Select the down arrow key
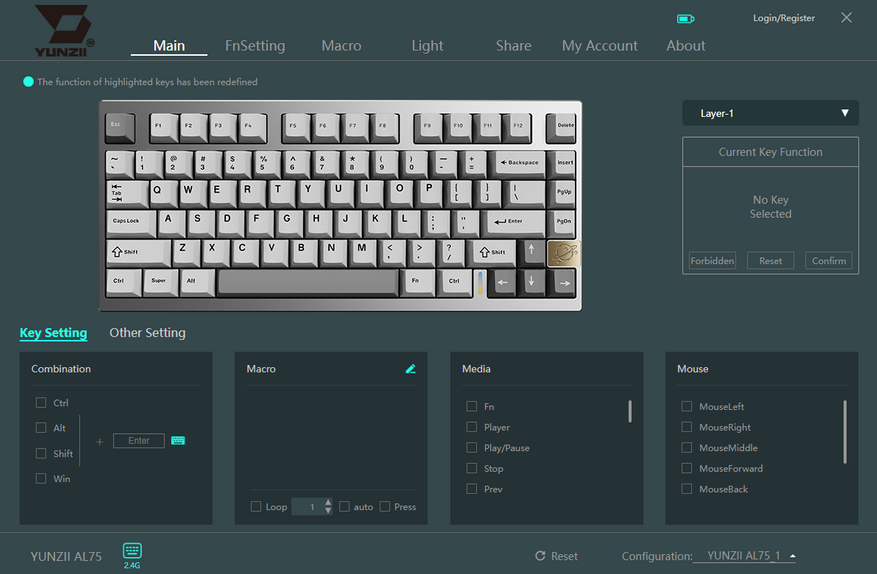Image resolution: width=877 pixels, height=574 pixels. tap(531, 283)
